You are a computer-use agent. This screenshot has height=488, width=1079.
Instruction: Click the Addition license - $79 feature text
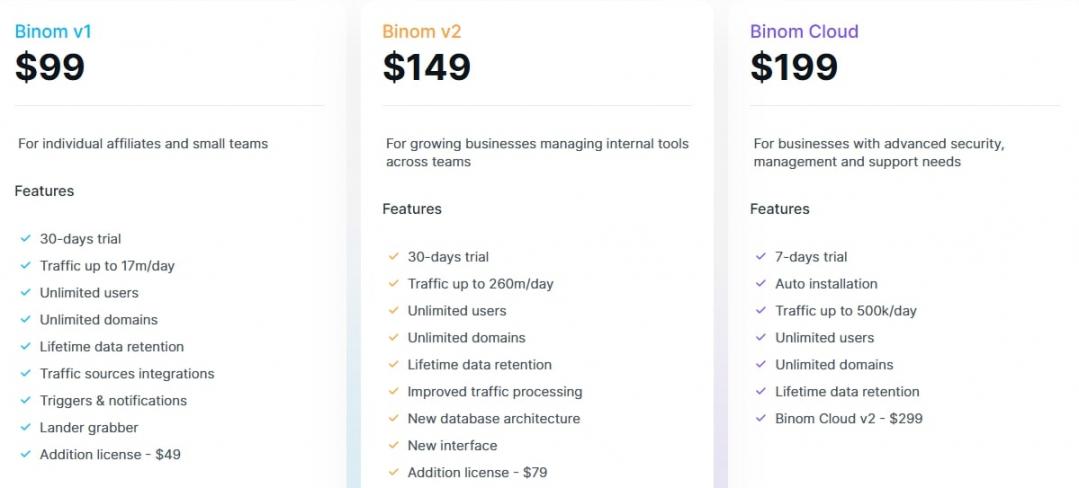pyautogui.click(x=477, y=473)
